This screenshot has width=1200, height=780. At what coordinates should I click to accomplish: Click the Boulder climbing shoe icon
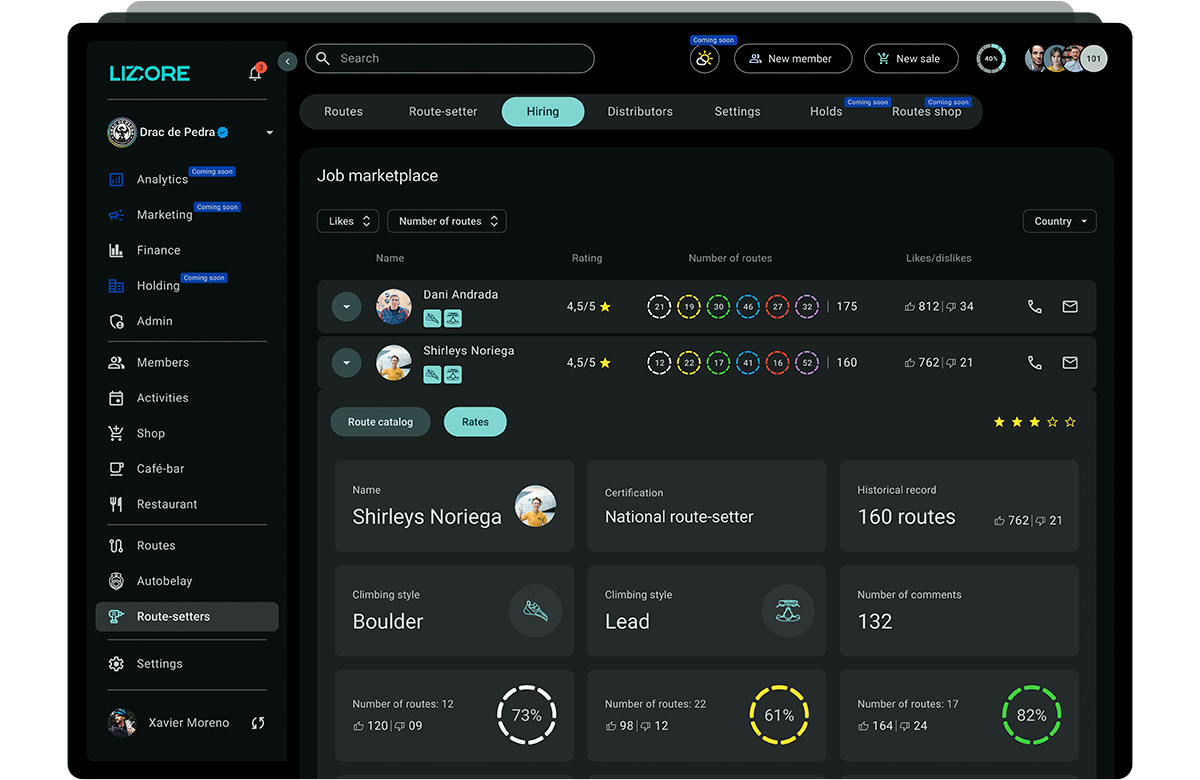(x=536, y=611)
